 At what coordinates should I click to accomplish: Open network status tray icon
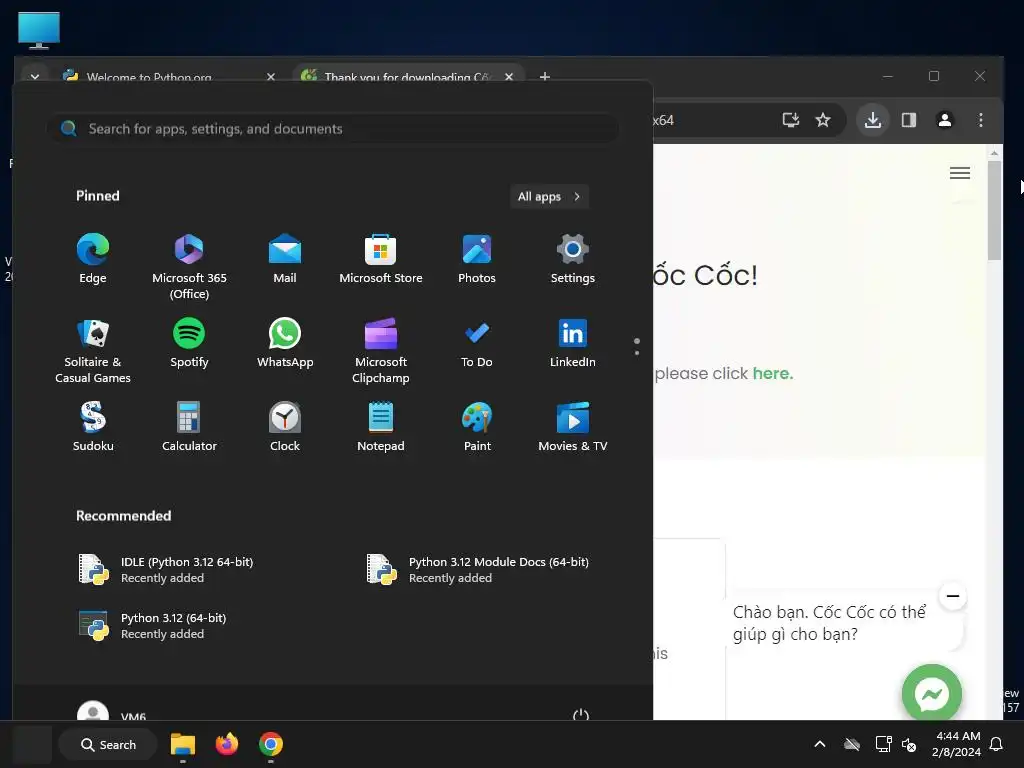(x=883, y=744)
